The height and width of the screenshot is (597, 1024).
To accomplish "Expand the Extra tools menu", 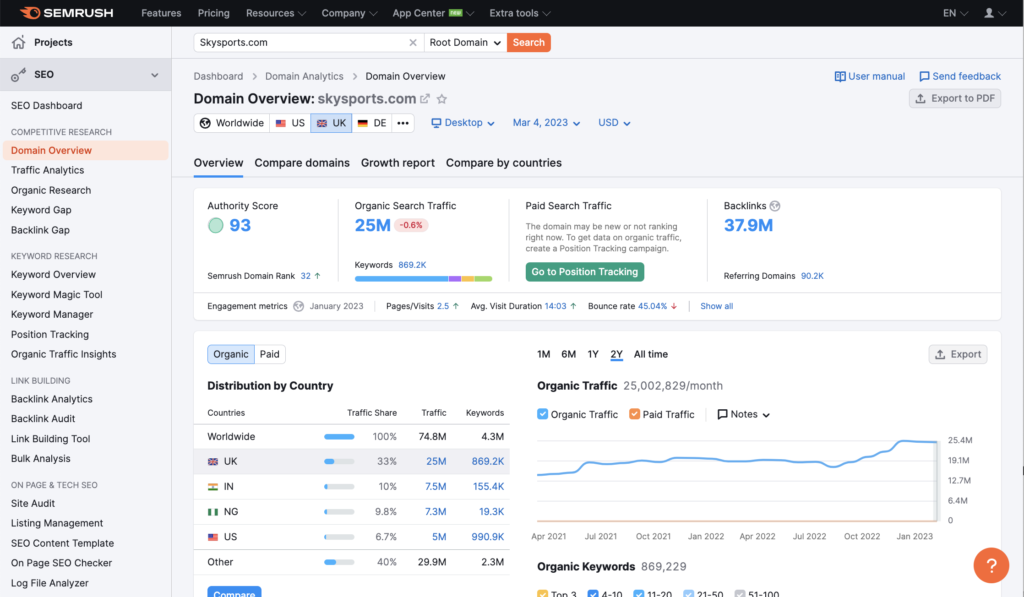I will 520,13.
